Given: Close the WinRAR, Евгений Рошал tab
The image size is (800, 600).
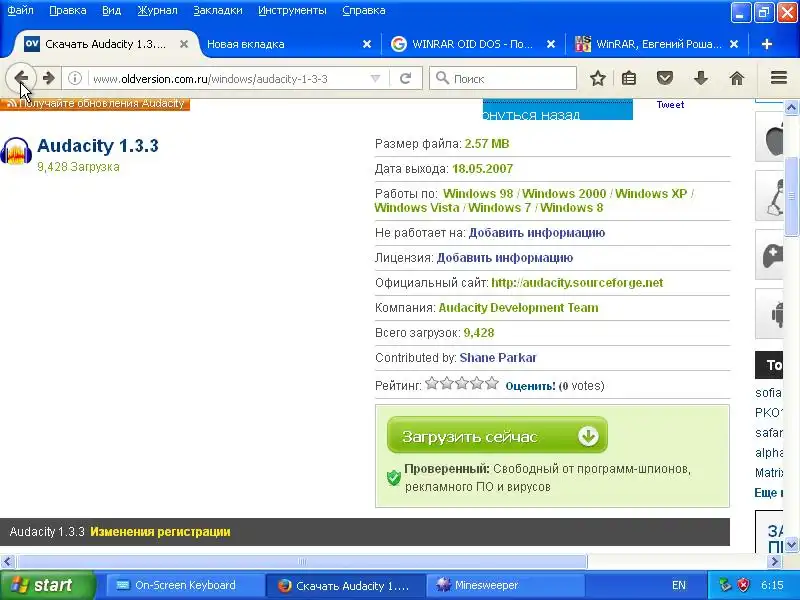Looking at the screenshot, I should [734, 44].
